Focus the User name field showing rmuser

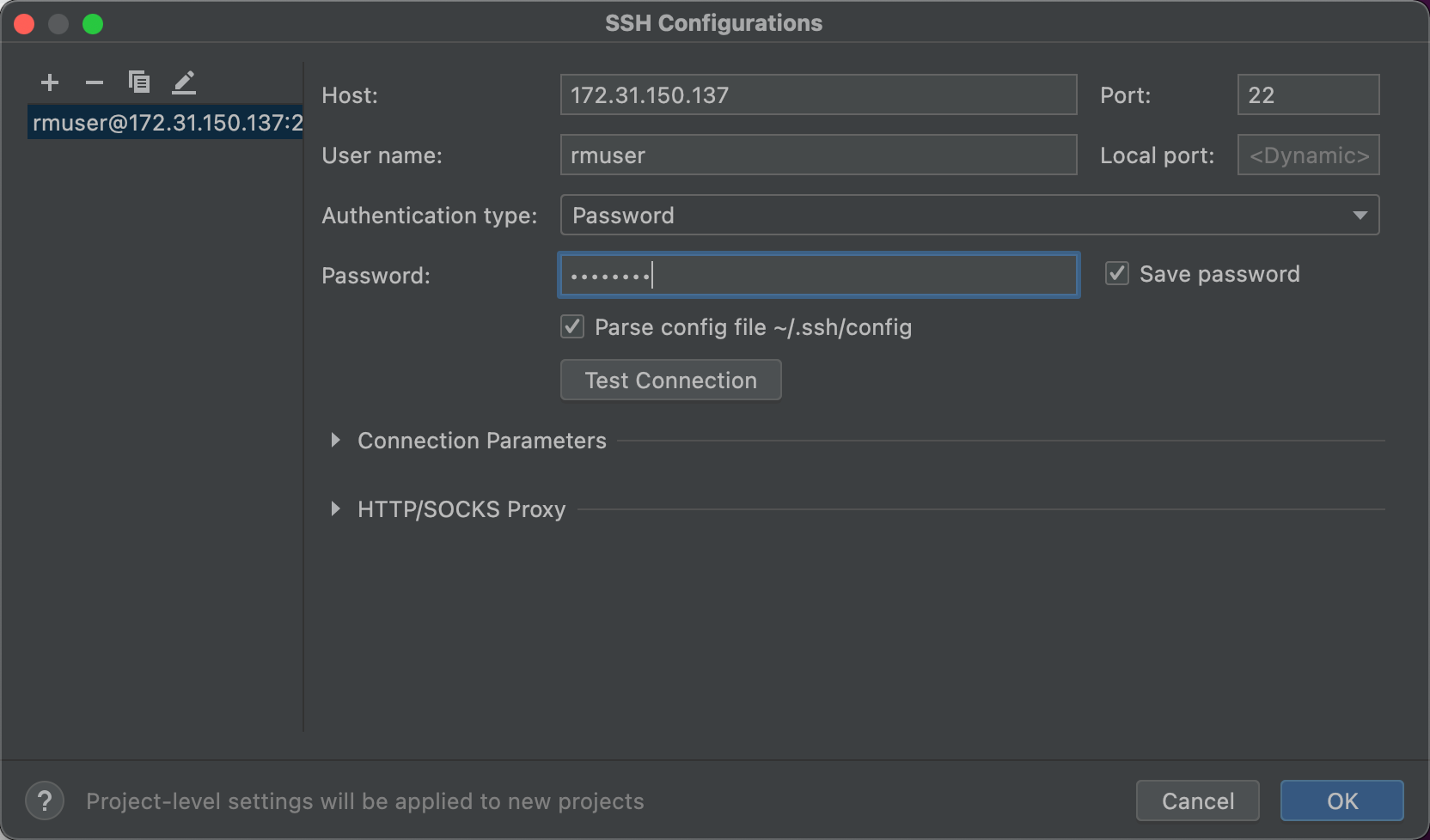click(x=817, y=155)
